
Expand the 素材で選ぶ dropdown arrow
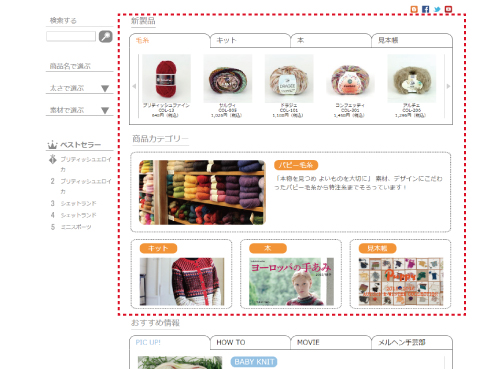105,110
